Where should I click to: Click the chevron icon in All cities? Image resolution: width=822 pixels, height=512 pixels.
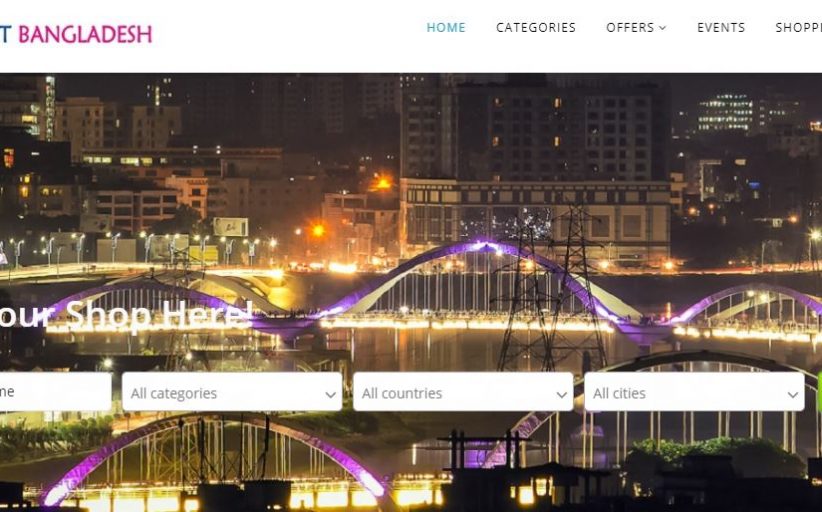pos(793,395)
